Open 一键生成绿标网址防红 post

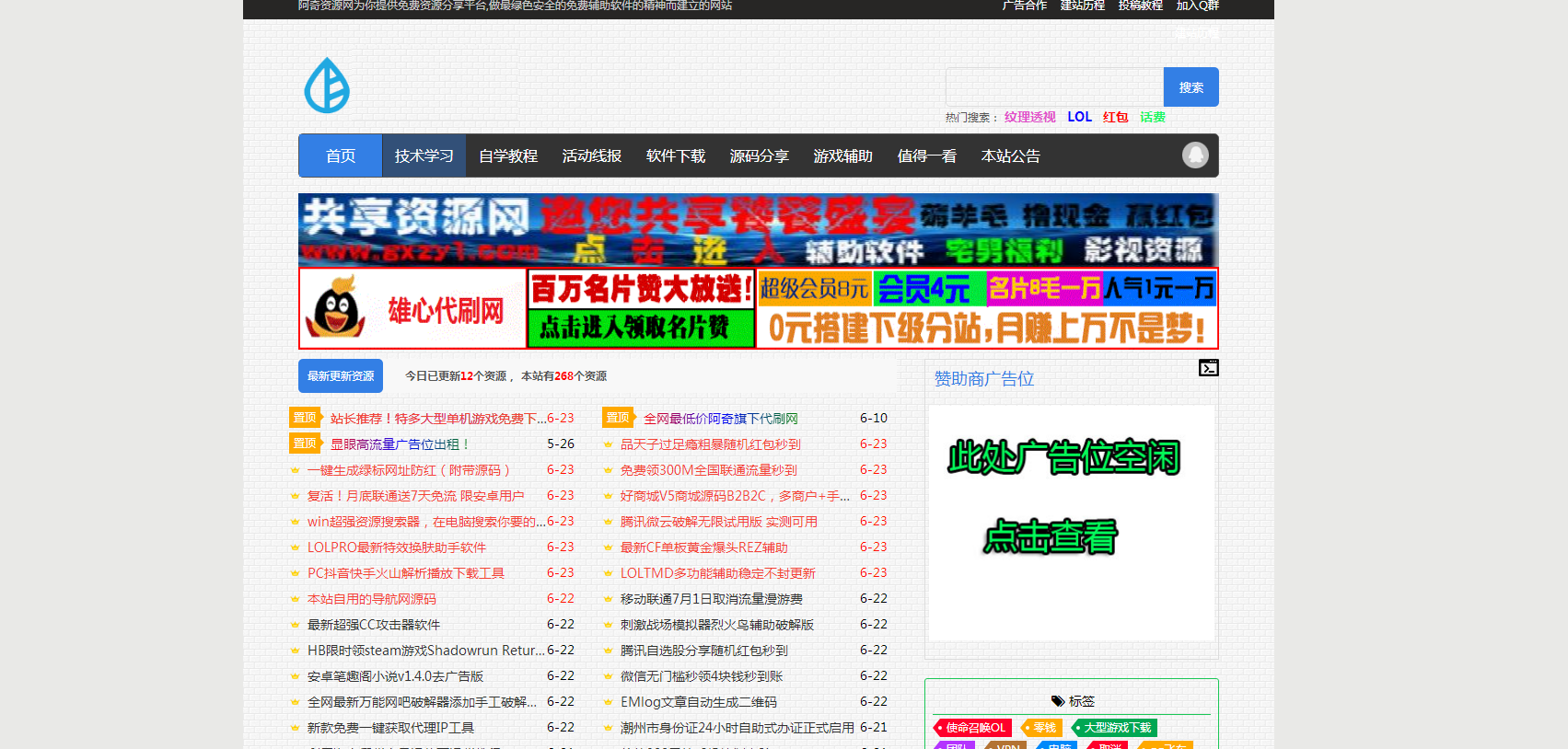[x=409, y=469]
